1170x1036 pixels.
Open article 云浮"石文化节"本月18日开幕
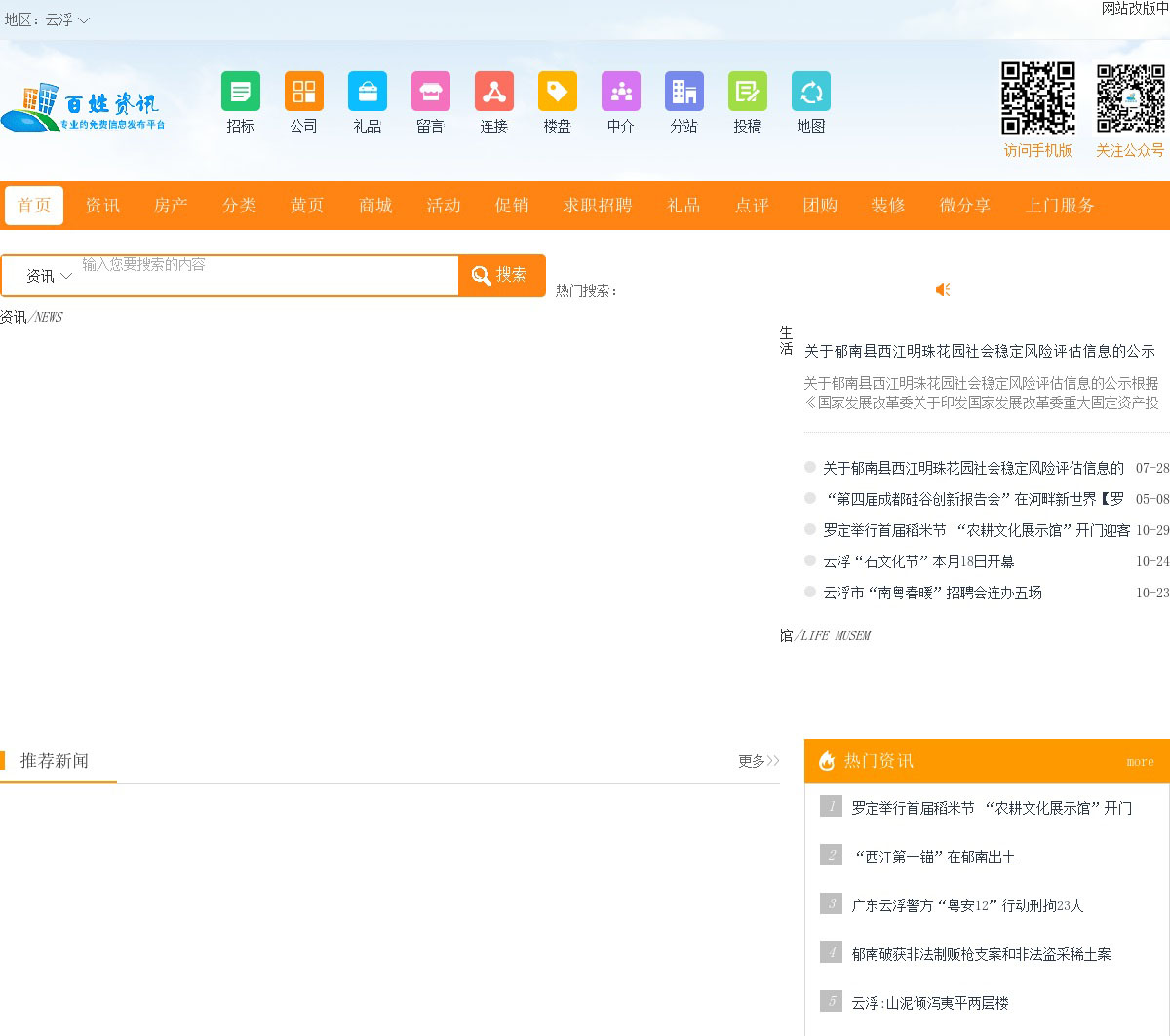coord(917,561)
